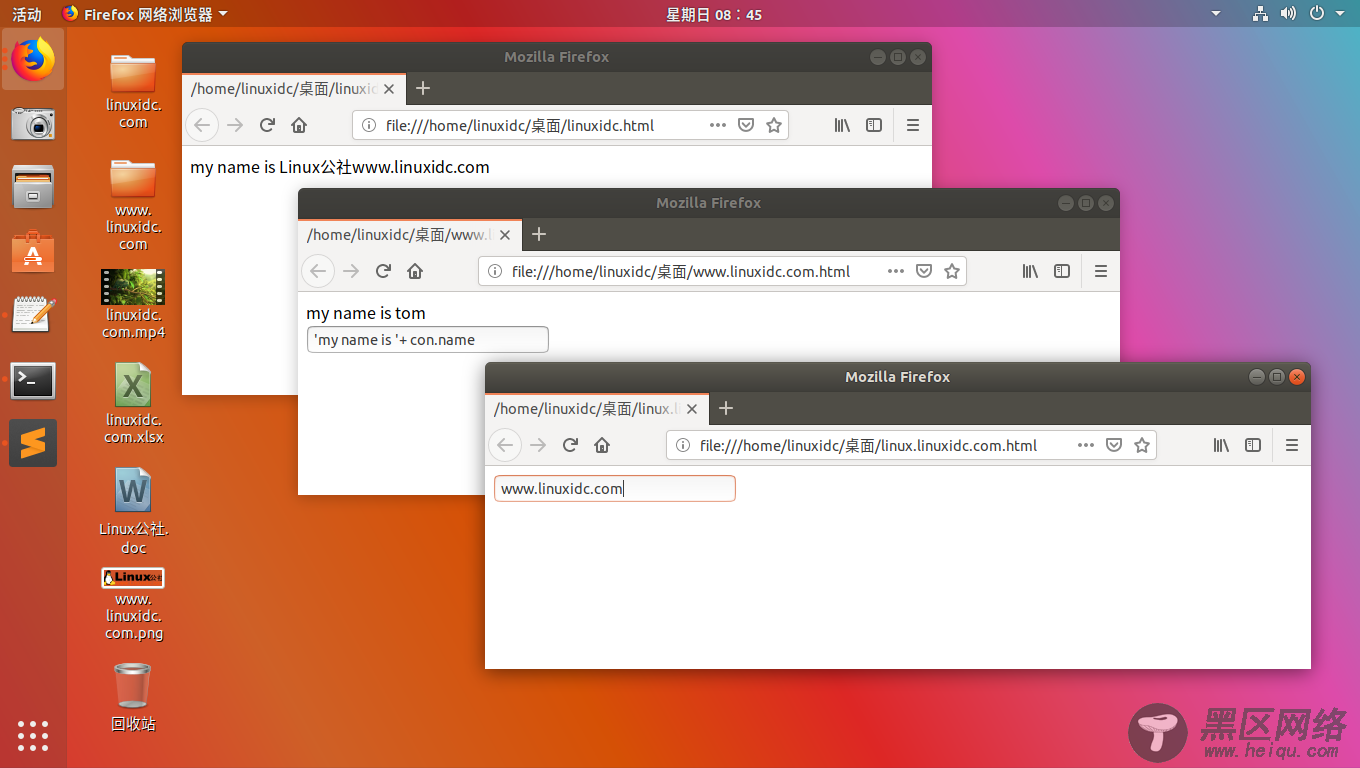The height and width of the screenshot is (768, 1360).
Task: Open Library in linuxidc.html window
Action: 842,125
